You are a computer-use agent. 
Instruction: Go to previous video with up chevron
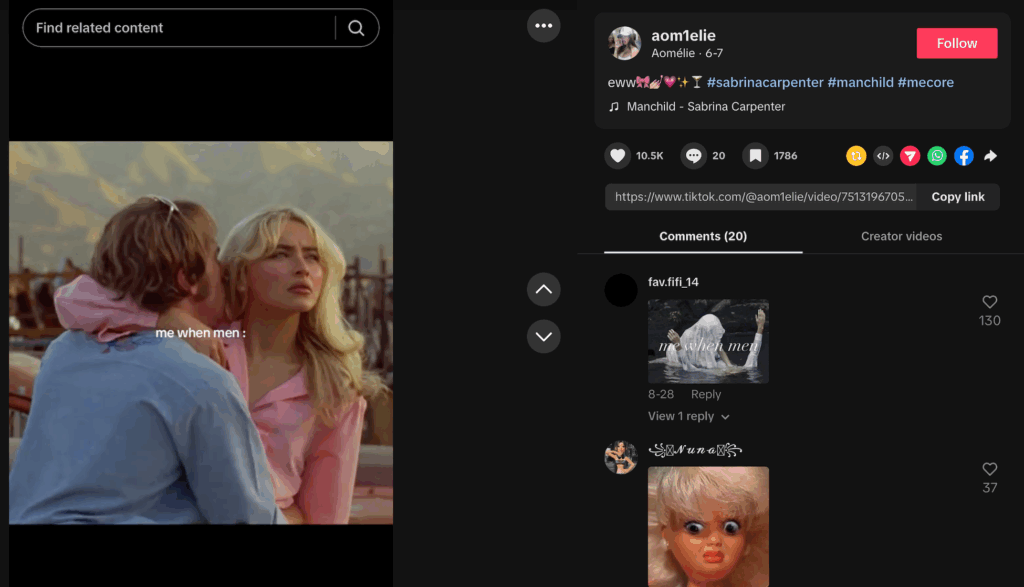[x=544, y=290]
